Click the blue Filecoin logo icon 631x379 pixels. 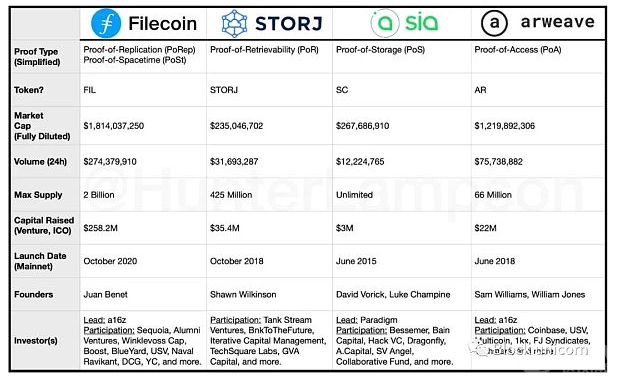click(106, 23)
